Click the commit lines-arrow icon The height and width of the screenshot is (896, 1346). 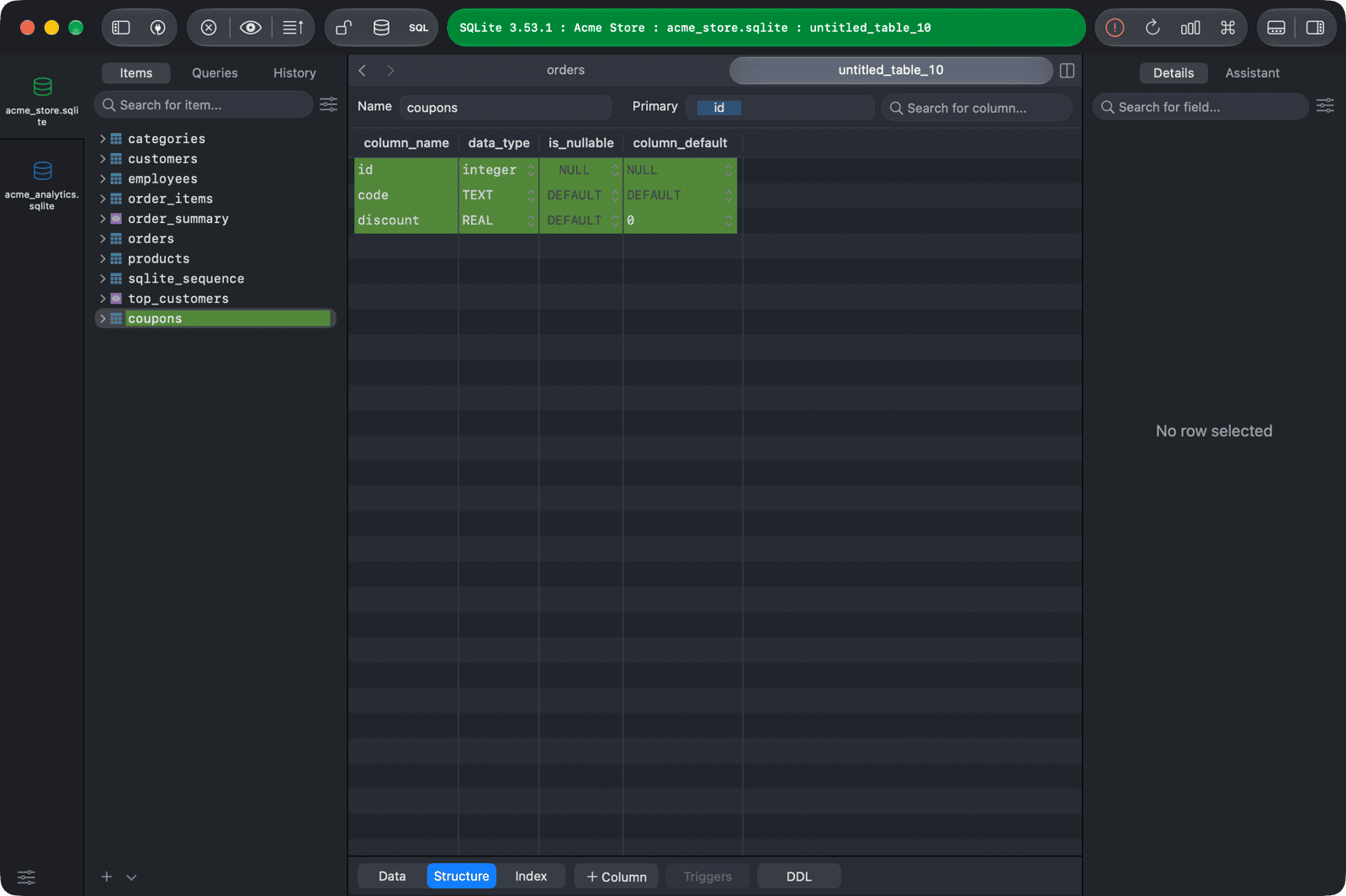[293, 28]
